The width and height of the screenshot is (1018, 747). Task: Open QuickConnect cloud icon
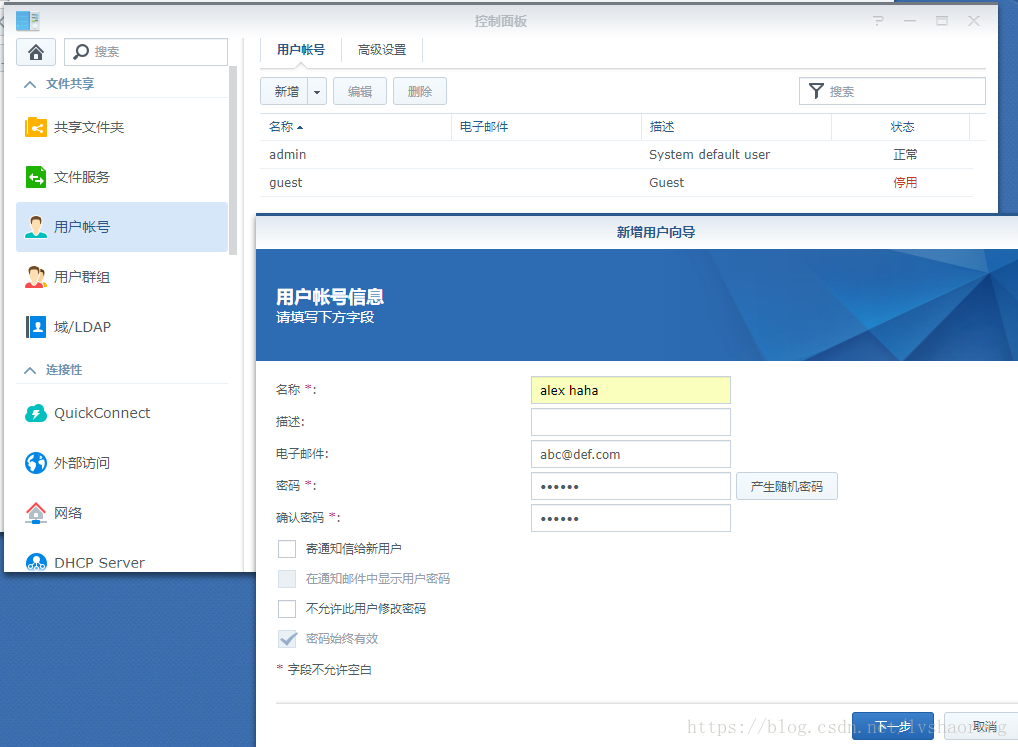(36, 413)
